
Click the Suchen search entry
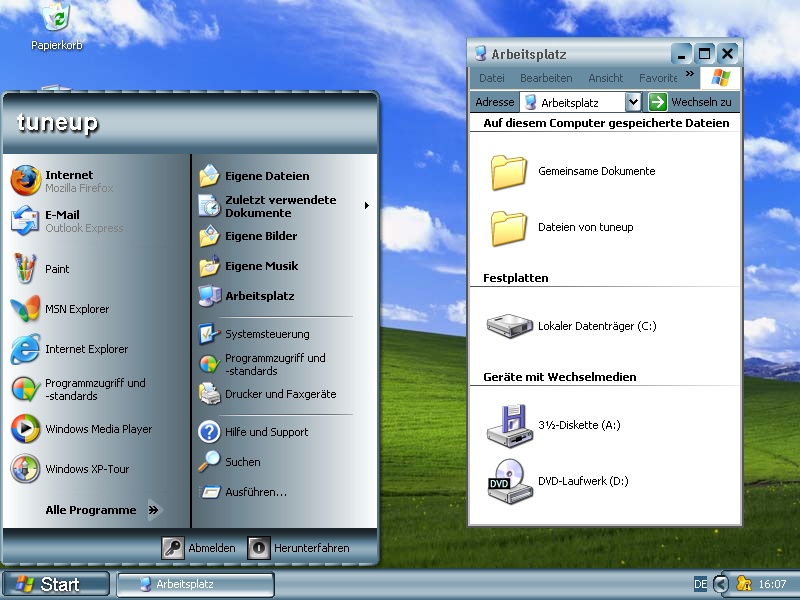tap(230, 462)
